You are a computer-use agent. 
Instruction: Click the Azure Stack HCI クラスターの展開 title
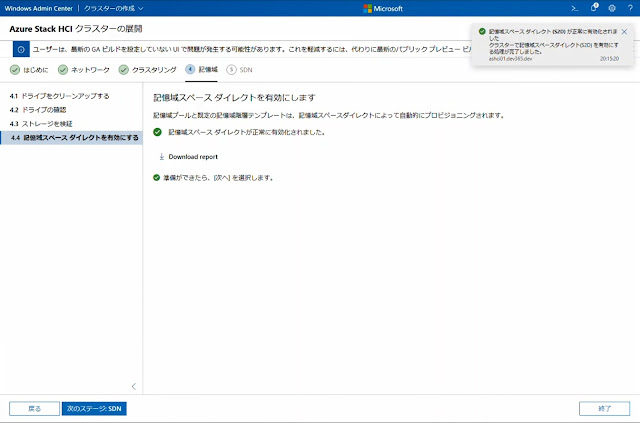[76, 29]
